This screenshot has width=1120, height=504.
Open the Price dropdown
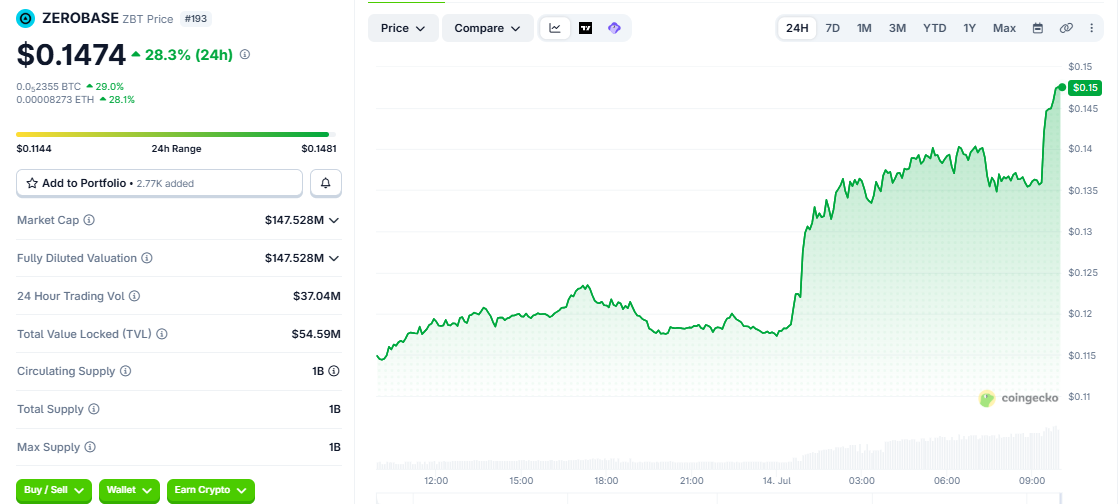click(x=403, y=28)
